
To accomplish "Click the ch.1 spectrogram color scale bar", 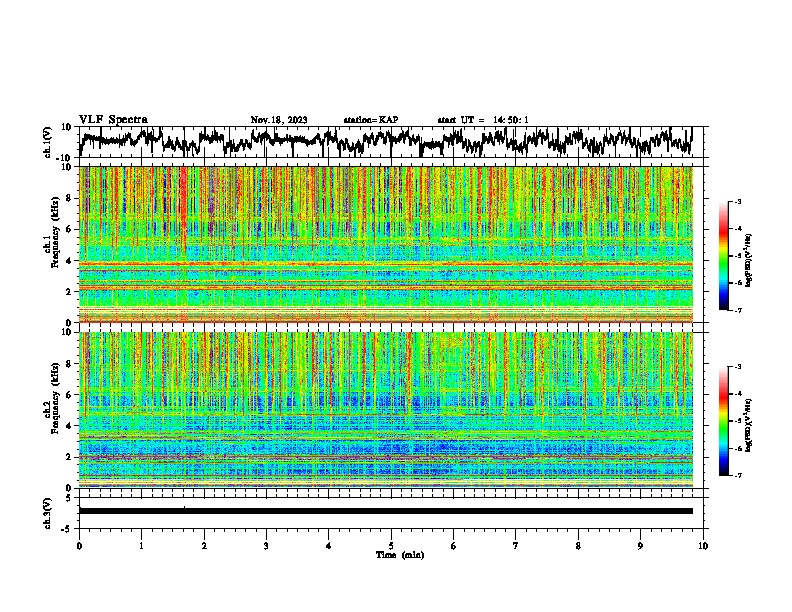I will tap(724, 256).
